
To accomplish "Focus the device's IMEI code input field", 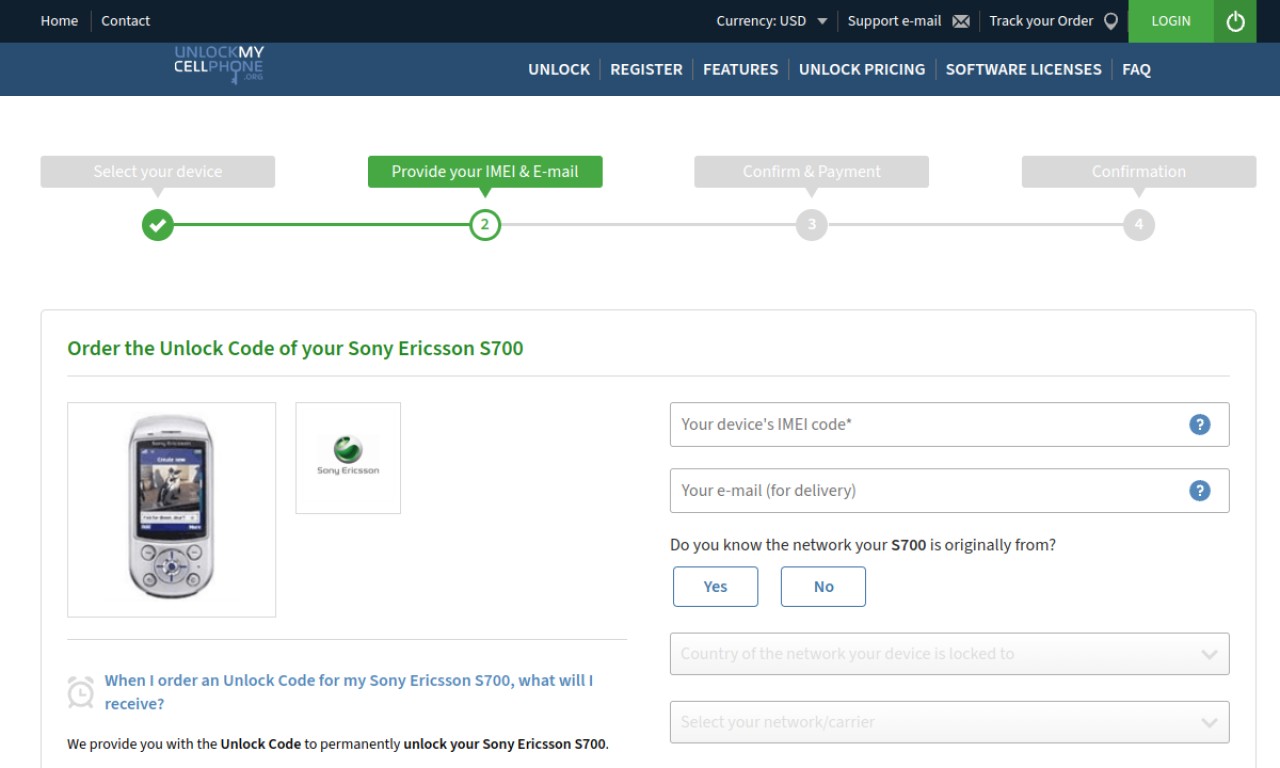I will point(949,424).
